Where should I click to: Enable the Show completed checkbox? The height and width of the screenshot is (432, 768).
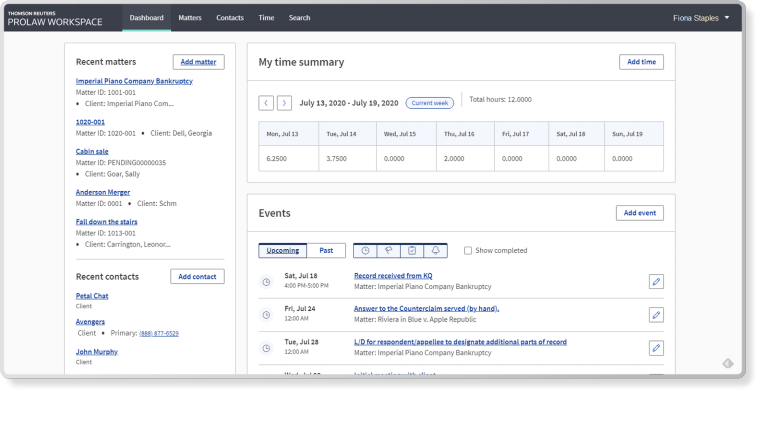[469, 250]
